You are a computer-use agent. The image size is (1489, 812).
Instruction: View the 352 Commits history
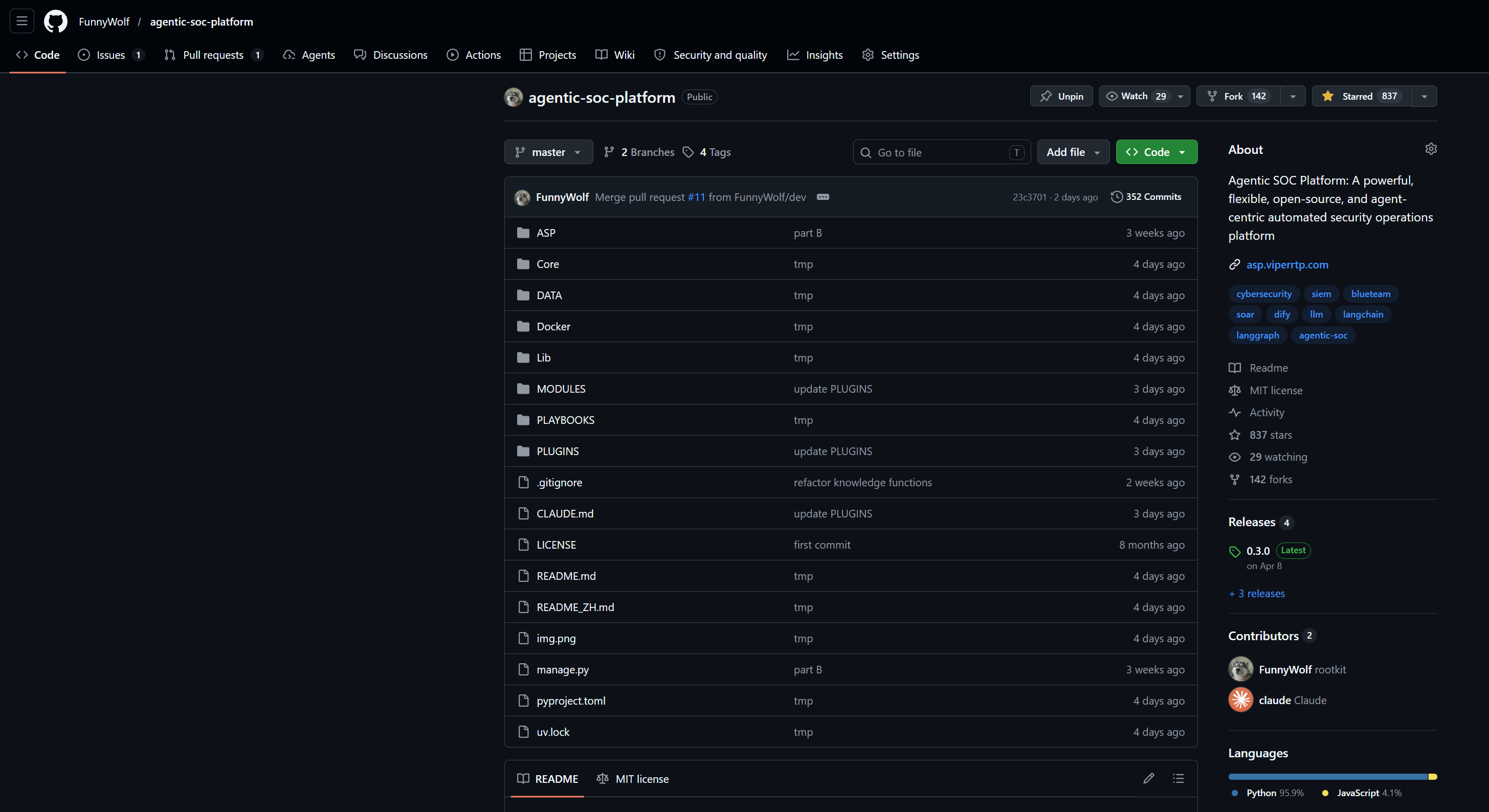[x=1146, y=197]
